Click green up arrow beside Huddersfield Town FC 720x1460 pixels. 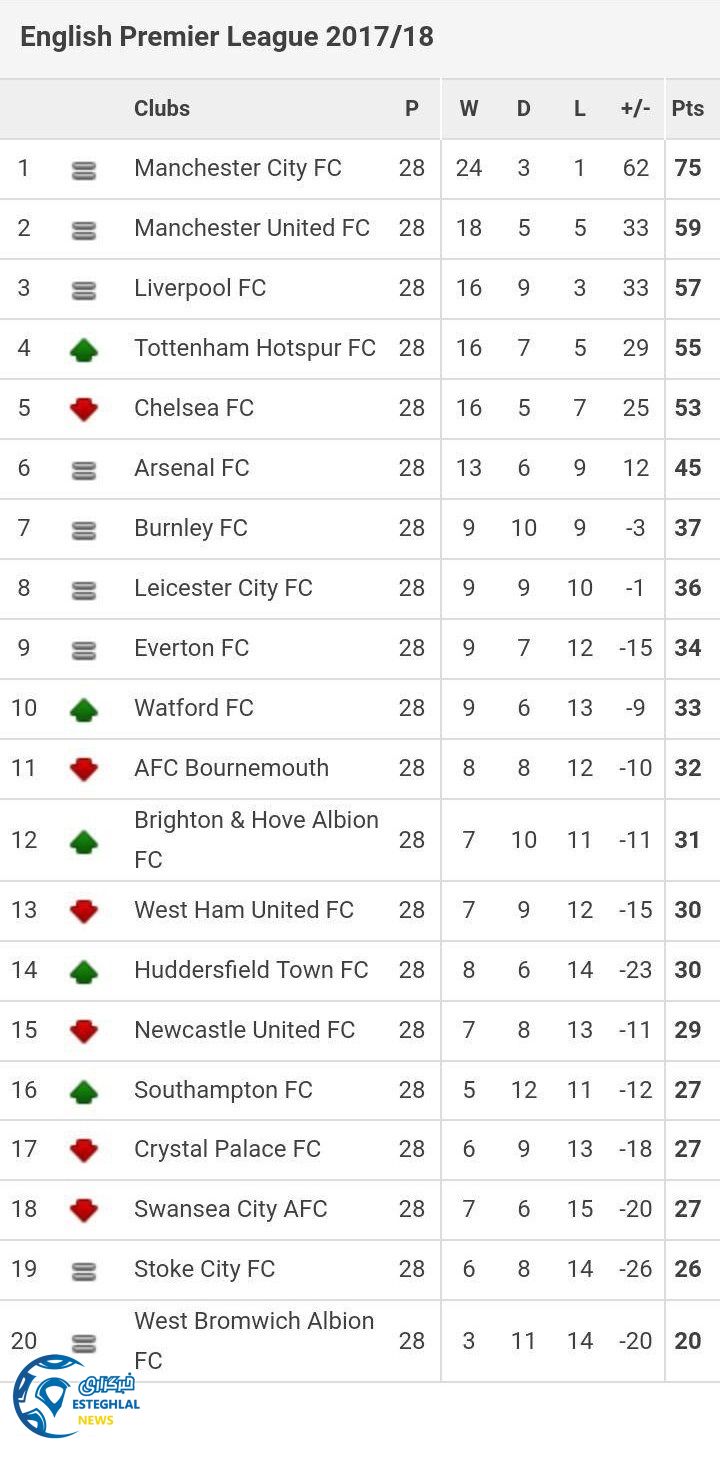(84, 971)
